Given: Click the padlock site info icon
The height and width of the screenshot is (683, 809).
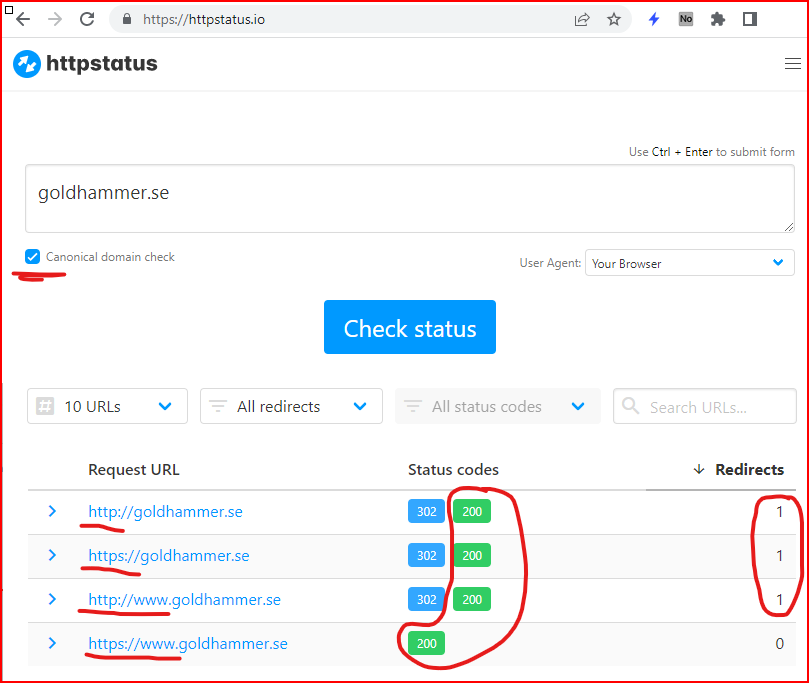Looking at the screenshot, I should (x=126, y=19).
